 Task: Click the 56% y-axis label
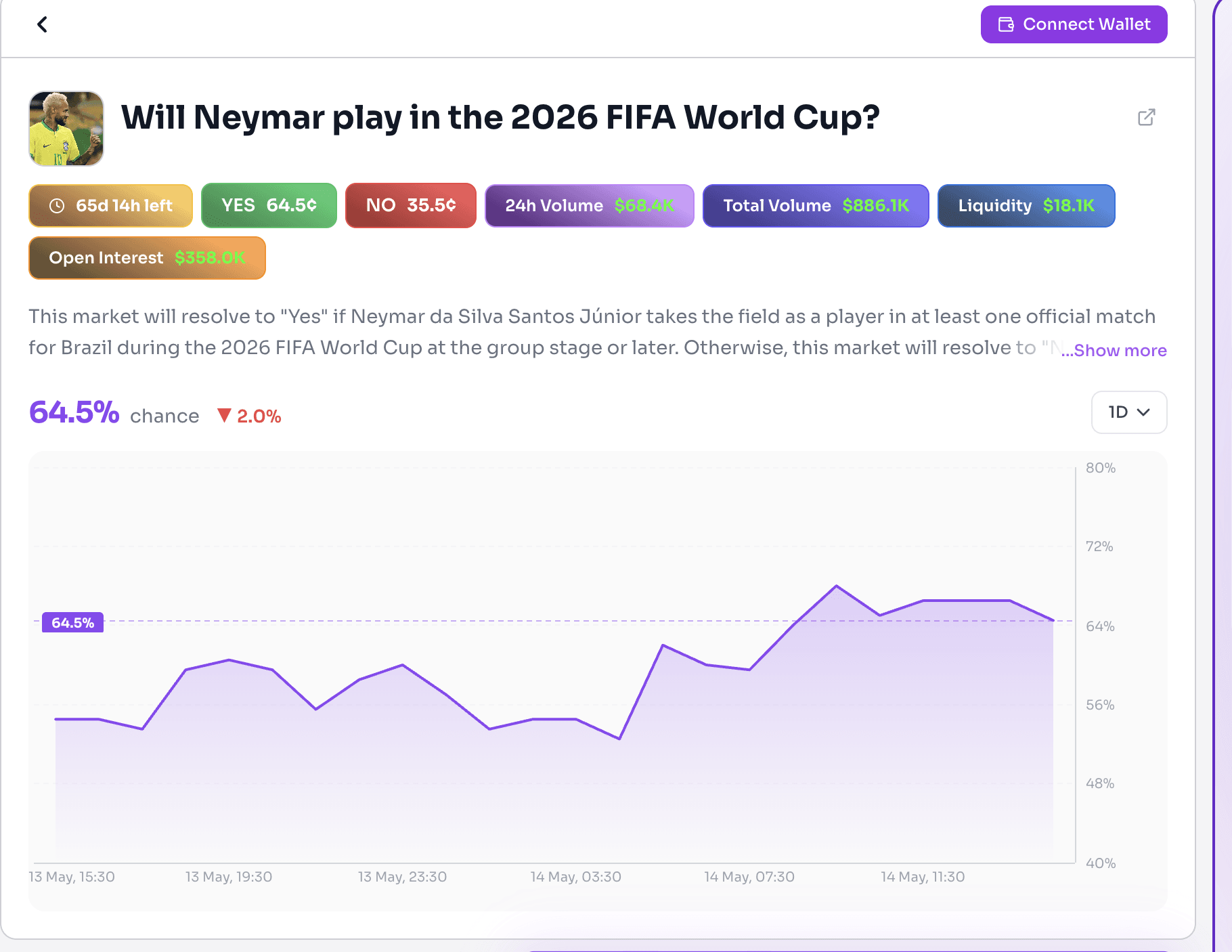click(1100, 705)
